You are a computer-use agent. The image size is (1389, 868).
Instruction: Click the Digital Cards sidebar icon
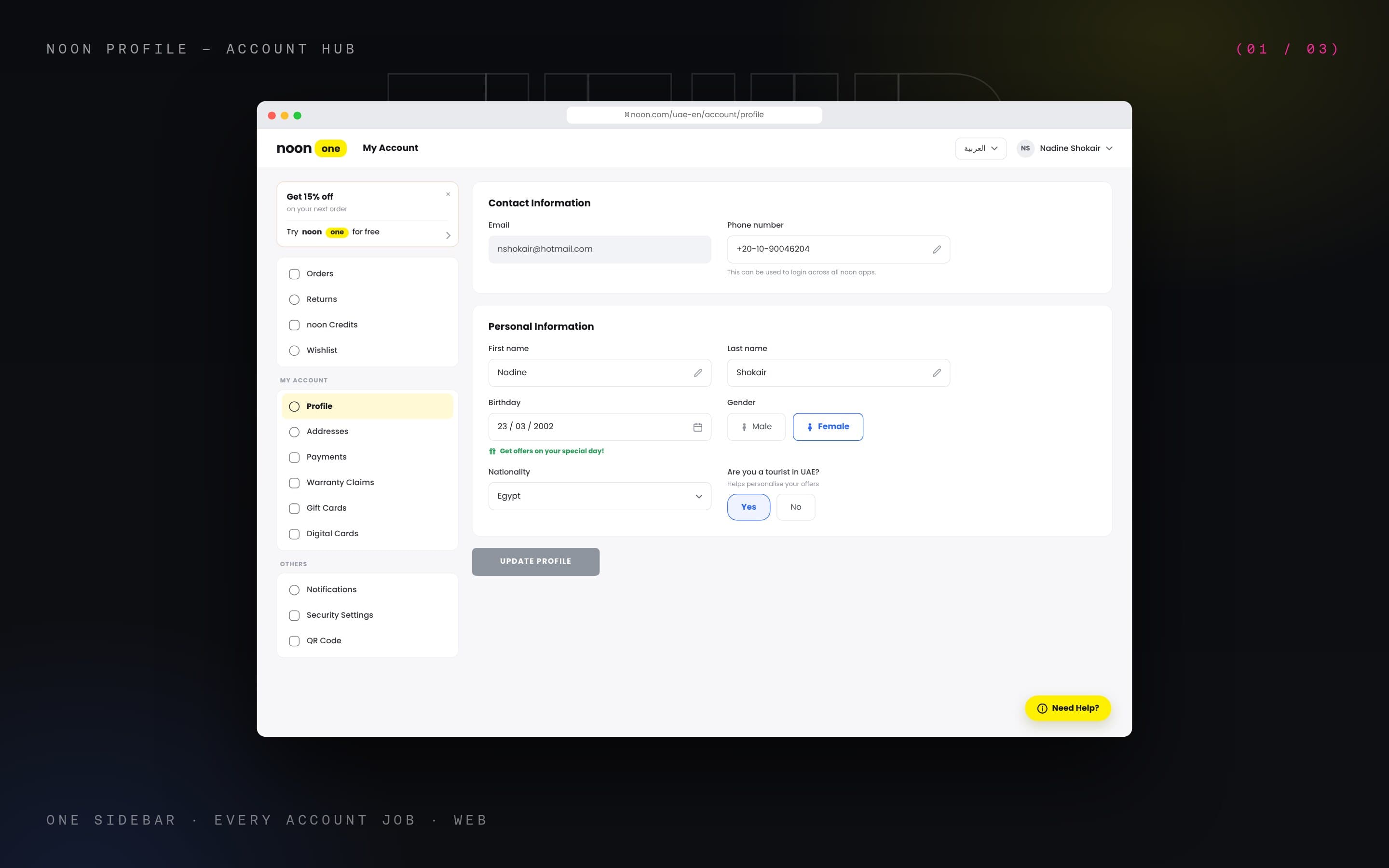[295, 534]
